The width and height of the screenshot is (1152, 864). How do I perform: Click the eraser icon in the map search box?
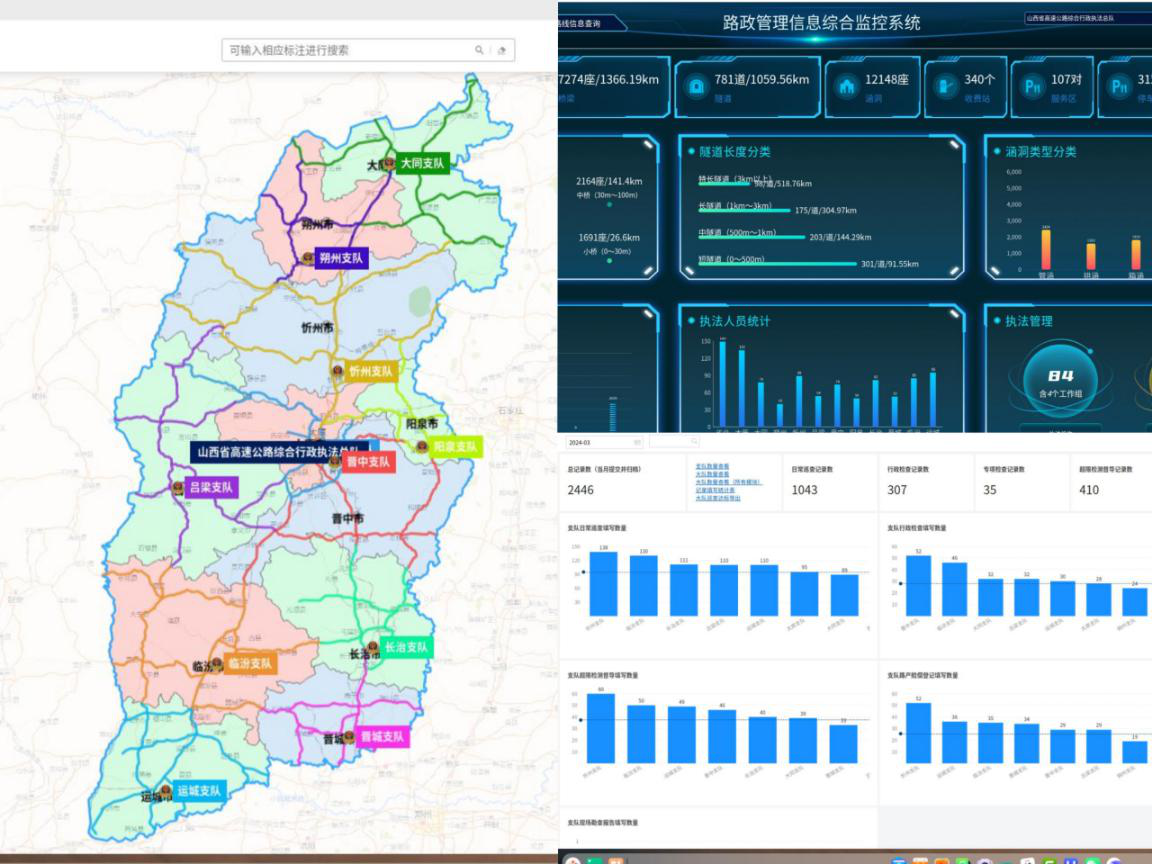[502, 50]
